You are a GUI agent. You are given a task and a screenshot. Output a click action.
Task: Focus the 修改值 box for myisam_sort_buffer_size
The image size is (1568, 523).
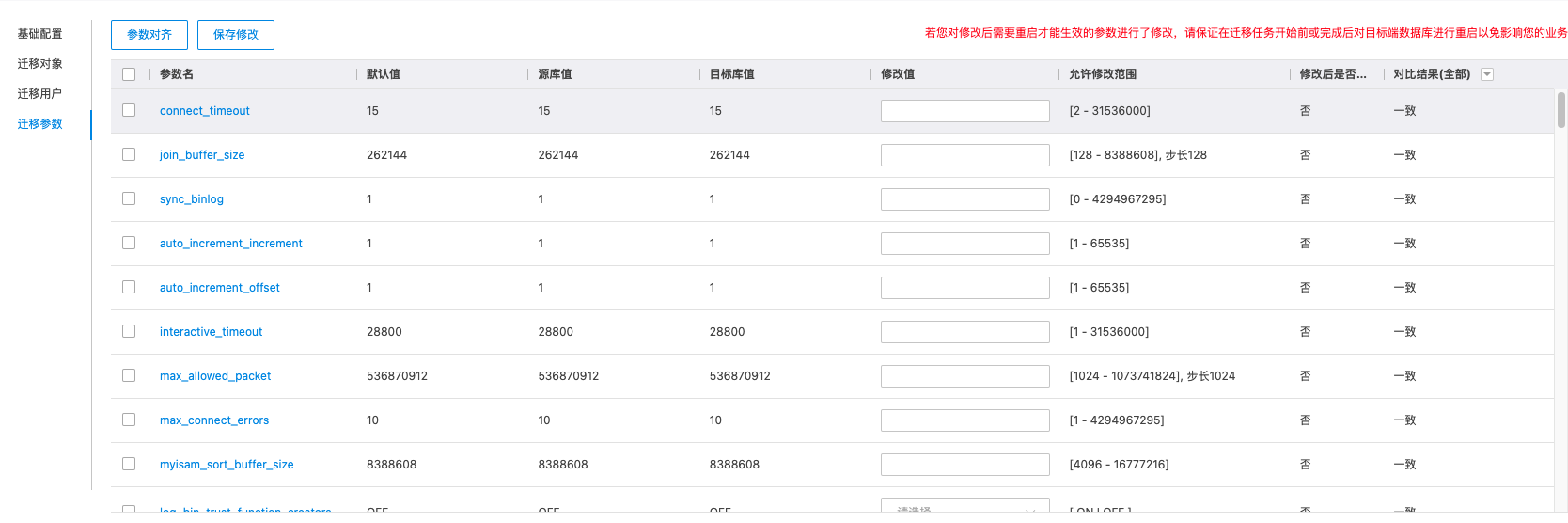[x=965, y=465]
